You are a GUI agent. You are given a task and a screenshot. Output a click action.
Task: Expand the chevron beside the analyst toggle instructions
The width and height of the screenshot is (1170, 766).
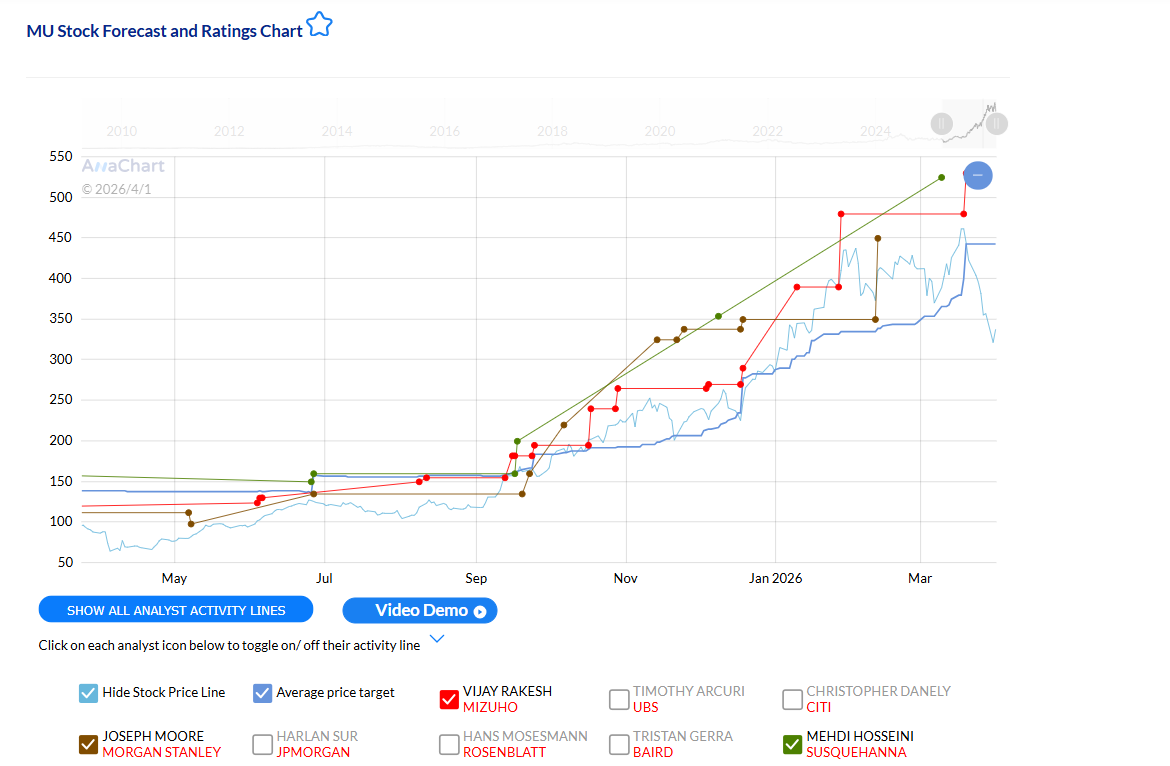tap(437, 638)
